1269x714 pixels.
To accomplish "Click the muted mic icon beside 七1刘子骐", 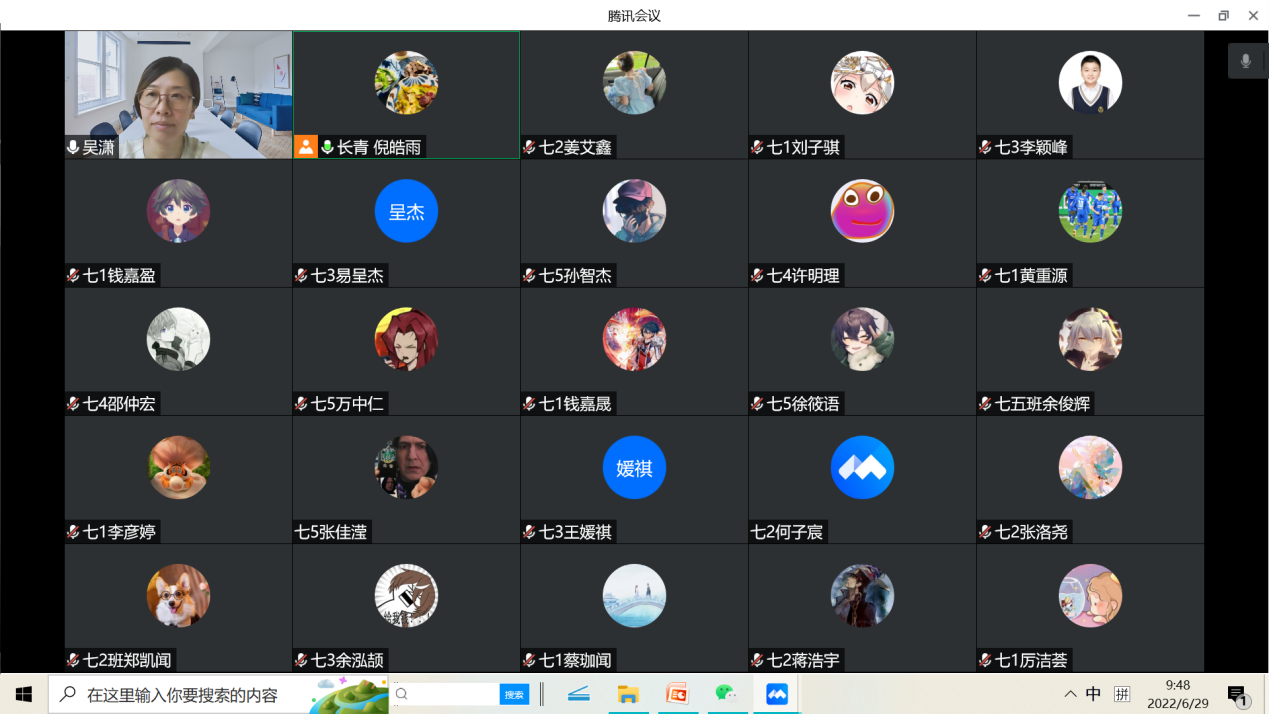I will pyautogui.click(x=758, y=147).
